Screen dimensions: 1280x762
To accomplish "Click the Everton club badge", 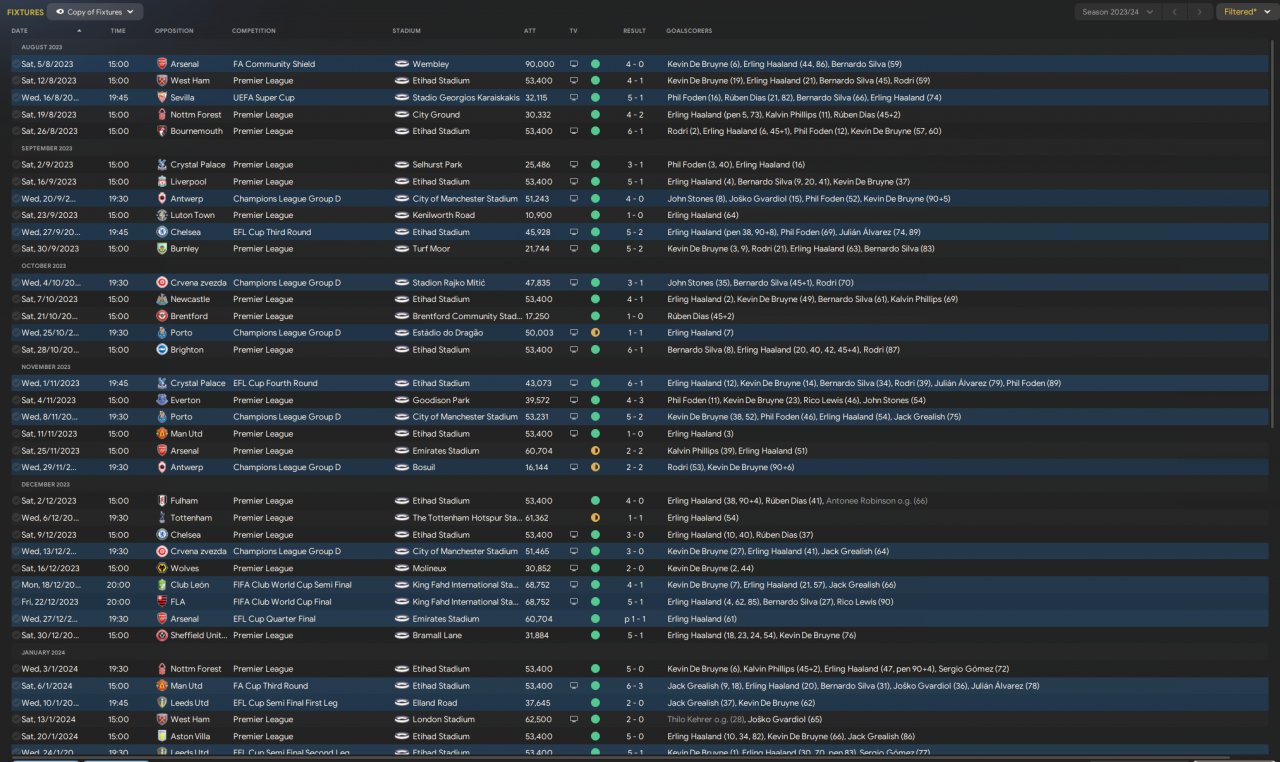I will [162, 400].
